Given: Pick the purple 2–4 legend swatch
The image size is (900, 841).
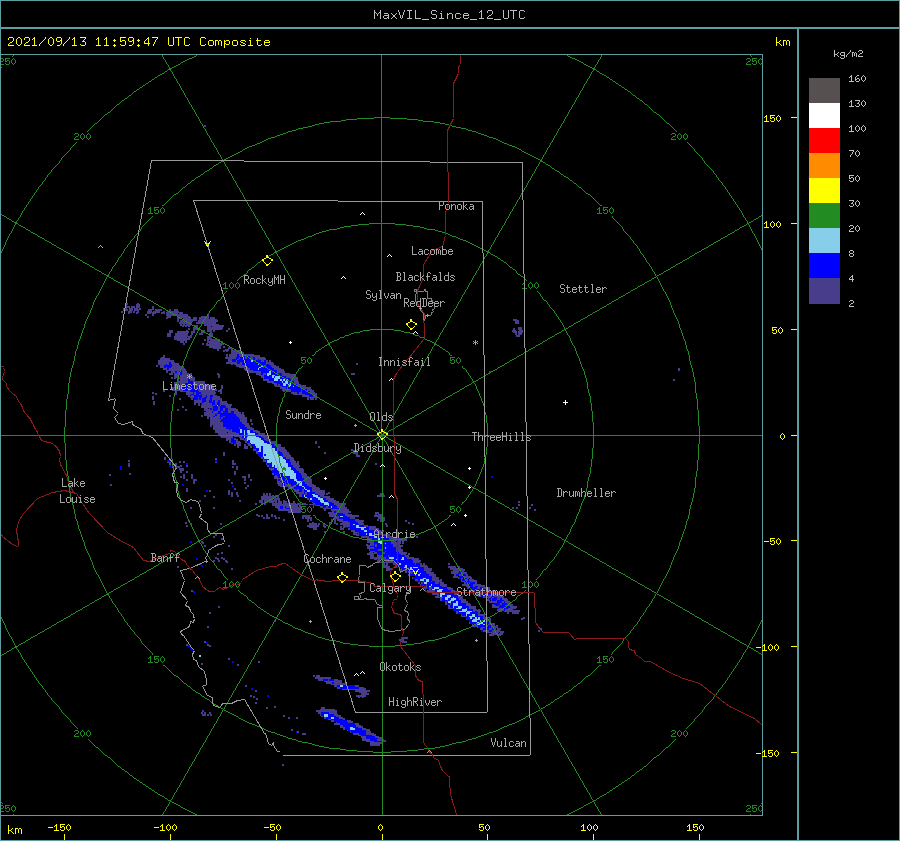Looking at the screenshot, I should 824,290.
